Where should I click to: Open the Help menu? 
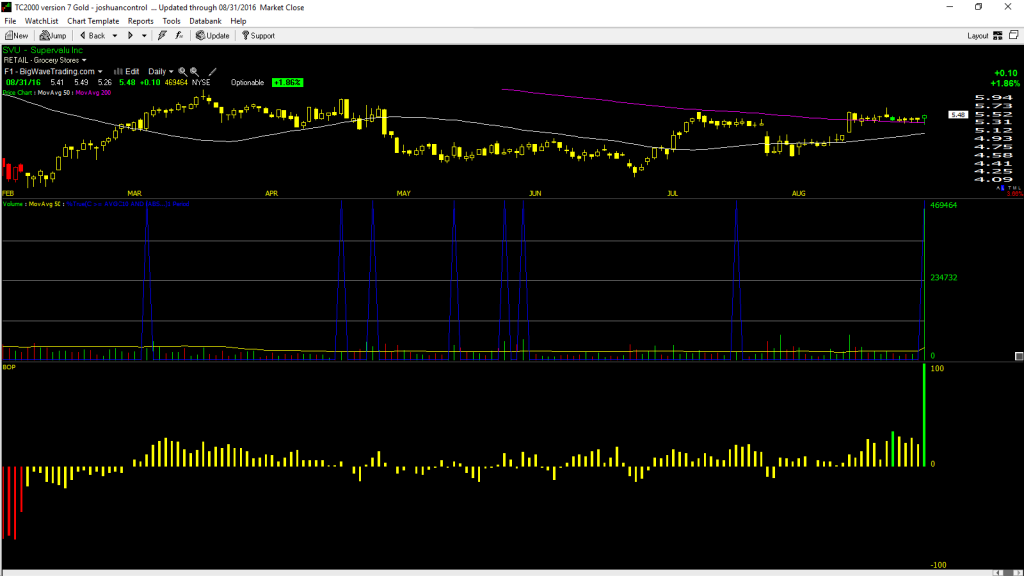238,21
